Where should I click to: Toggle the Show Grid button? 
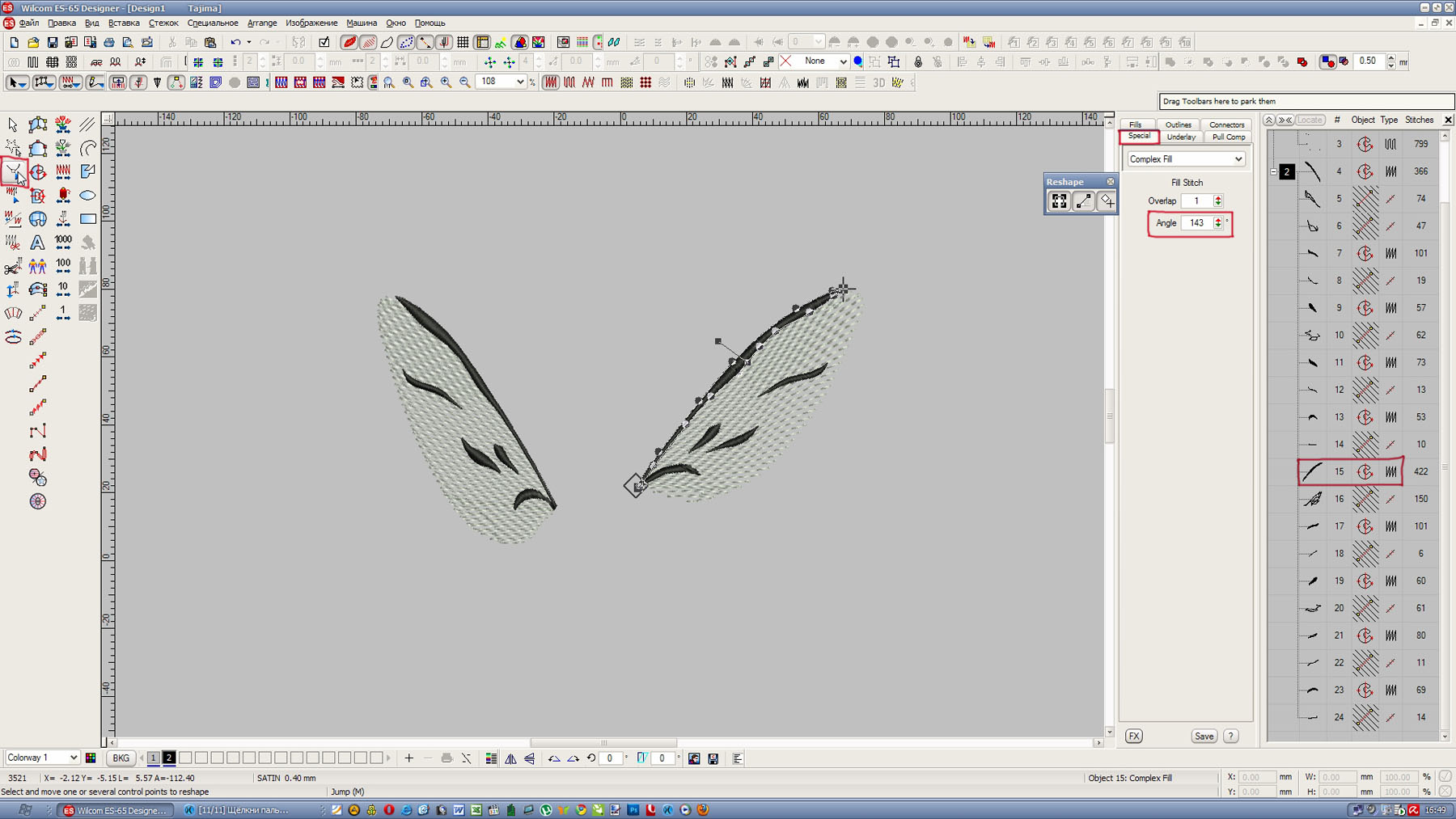tap(463, 42)
